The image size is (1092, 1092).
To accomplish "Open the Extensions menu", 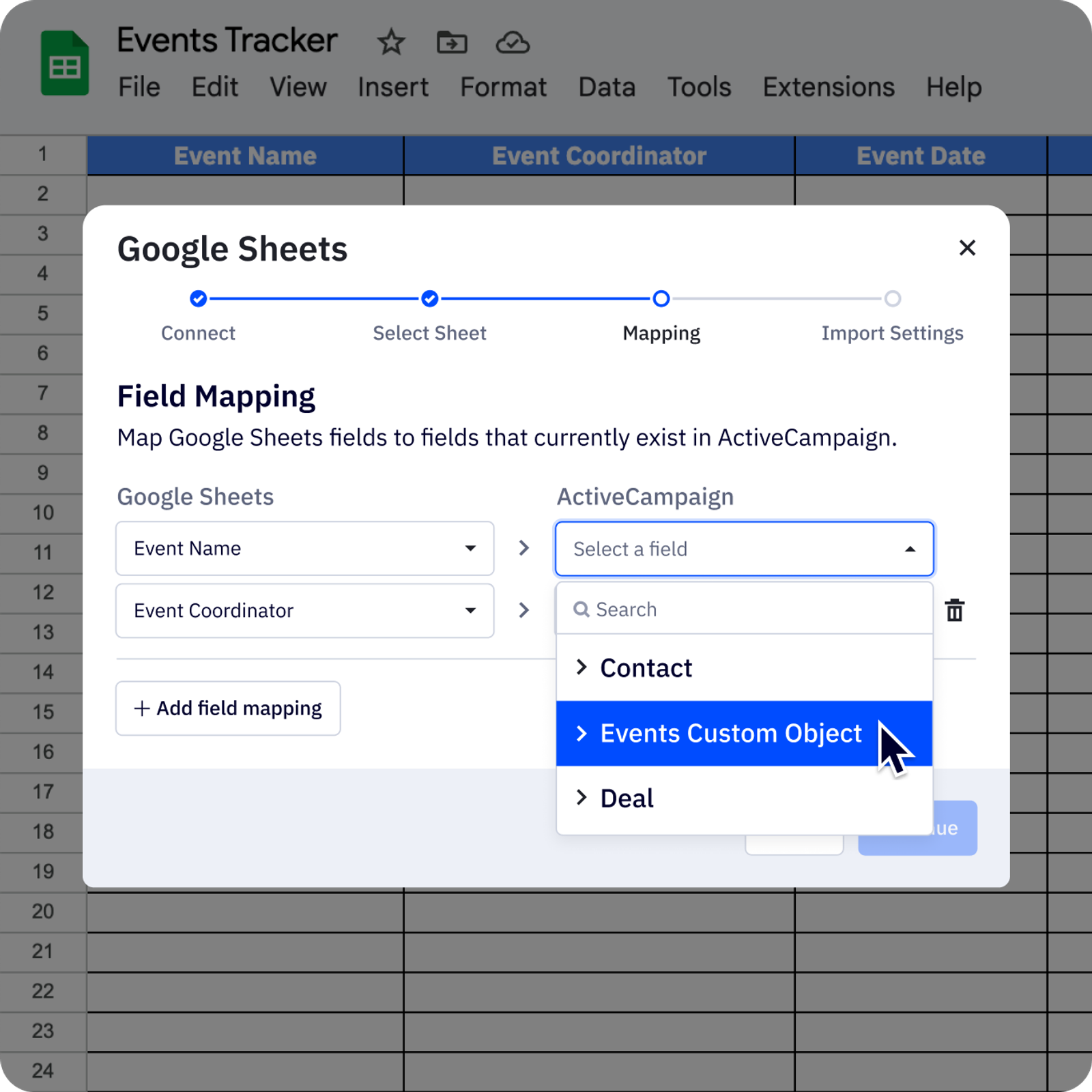I will tap(828, 87).
